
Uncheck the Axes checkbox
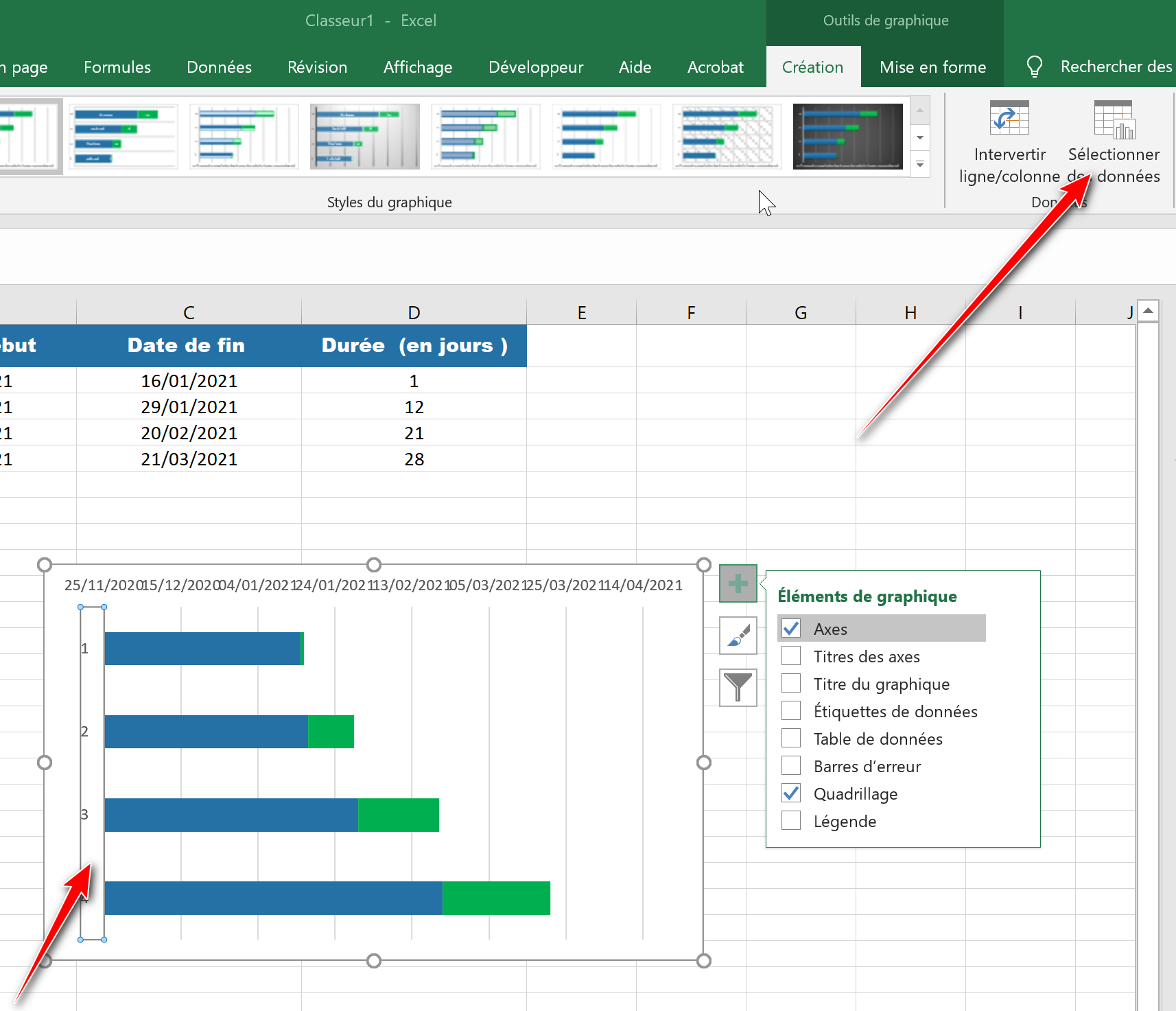click(x=791, y=628)
